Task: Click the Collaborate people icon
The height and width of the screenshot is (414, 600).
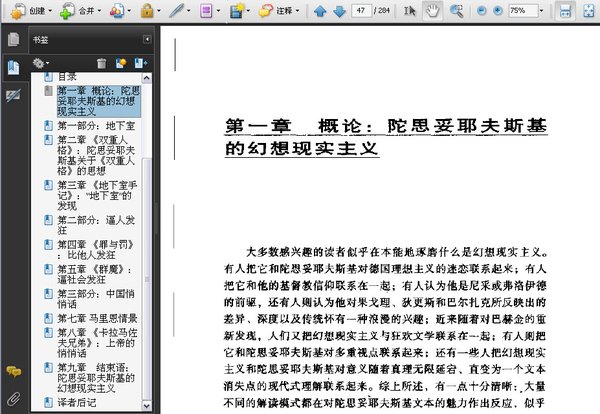Action: (117, 11)
